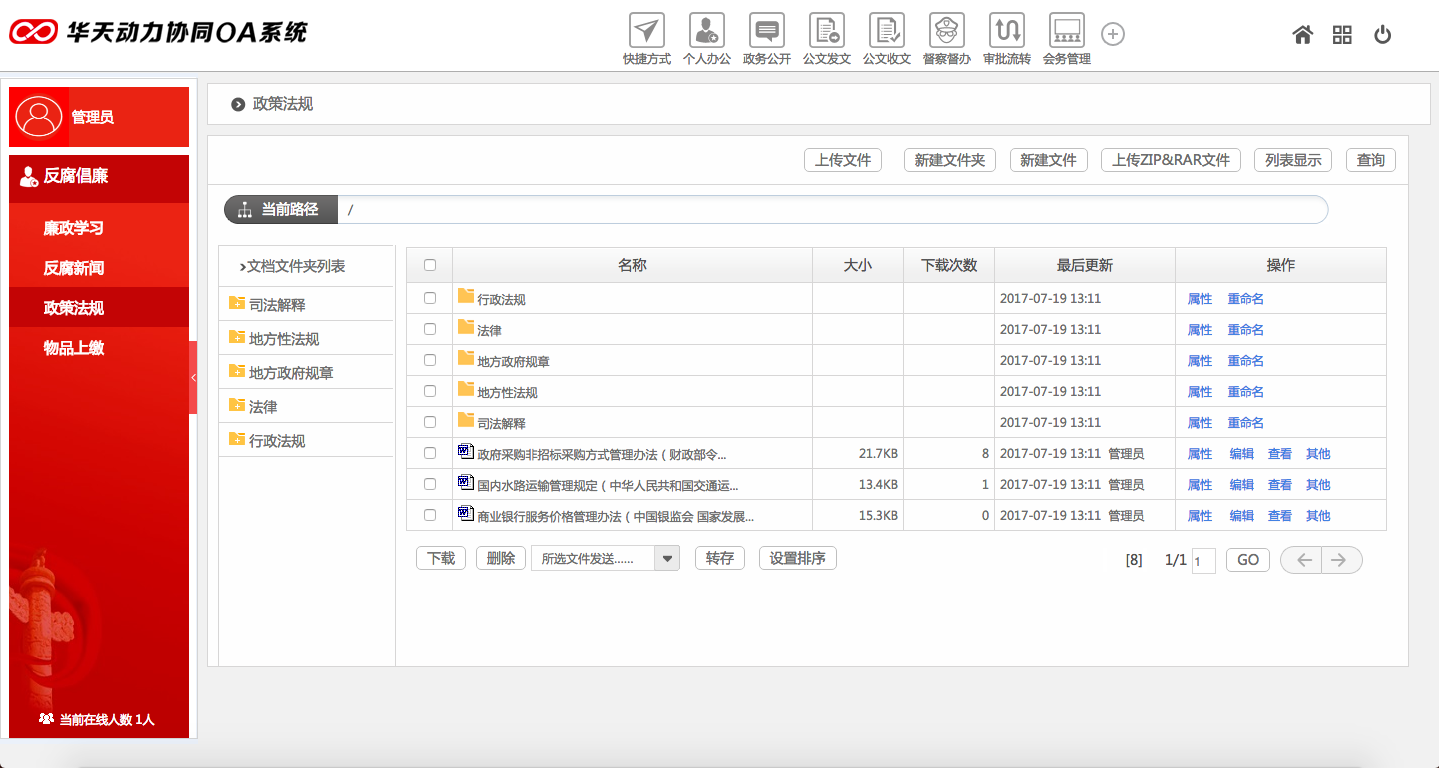Click the 当前路径 path icon
Viewport: 1439px width, 768px height.
243,209
